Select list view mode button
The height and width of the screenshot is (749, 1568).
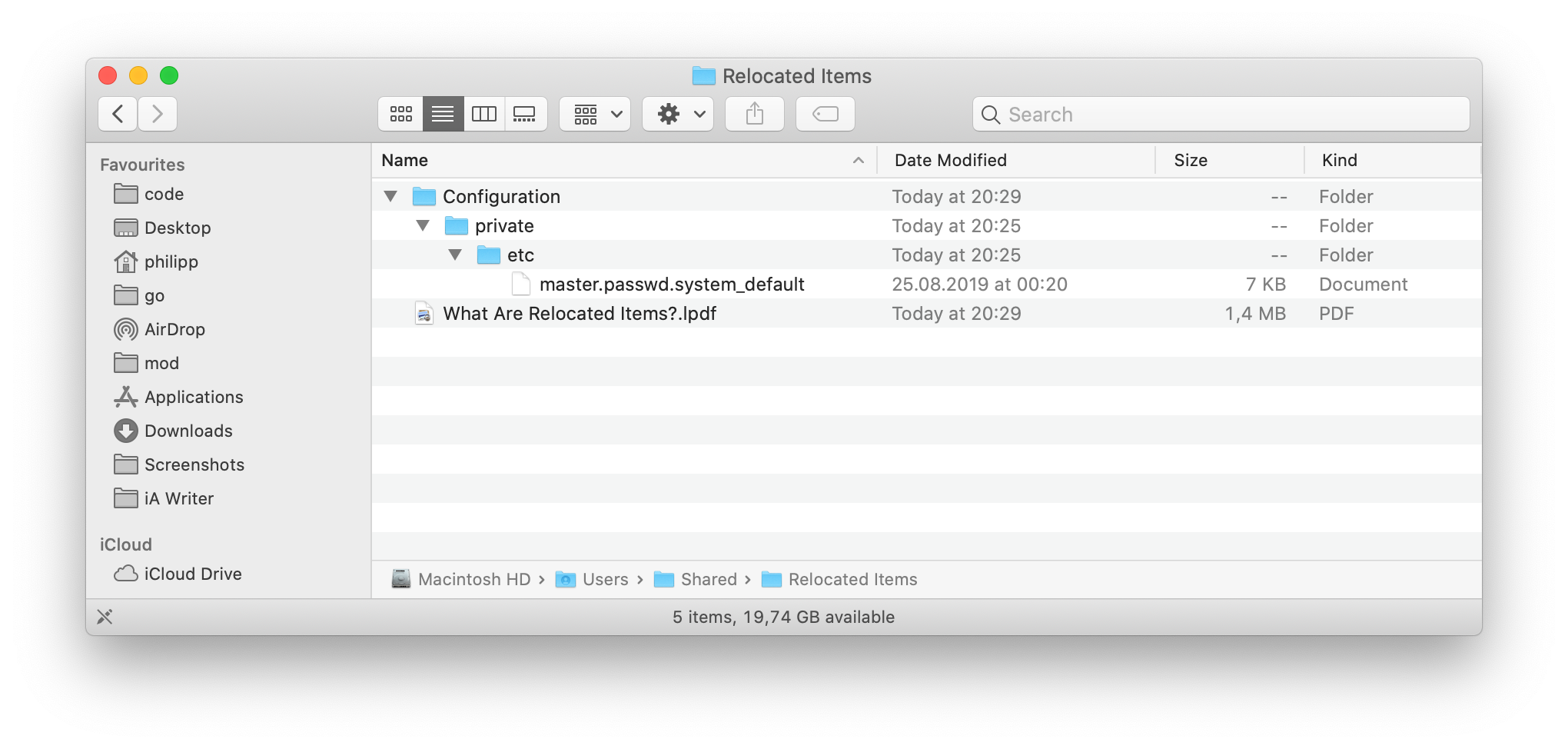(443, 114)
